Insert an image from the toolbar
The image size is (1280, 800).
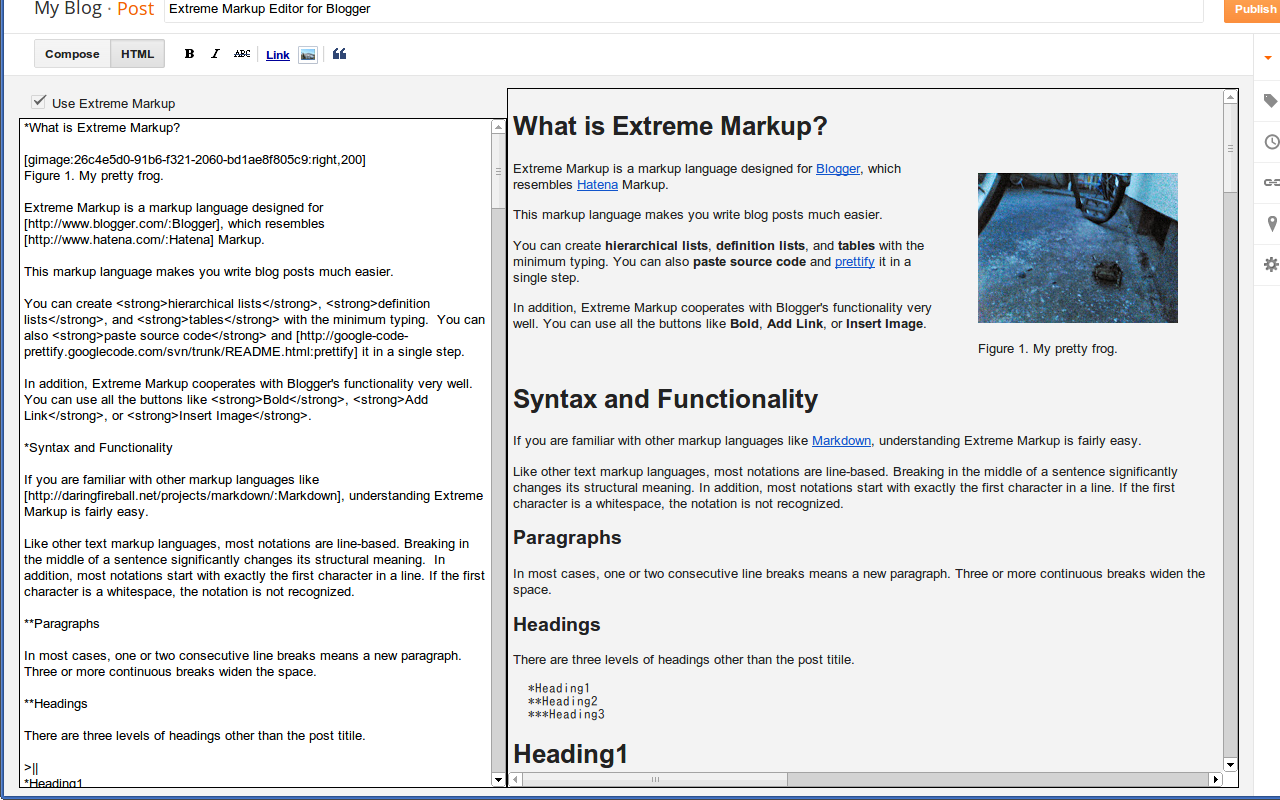[x=307, y=54]
